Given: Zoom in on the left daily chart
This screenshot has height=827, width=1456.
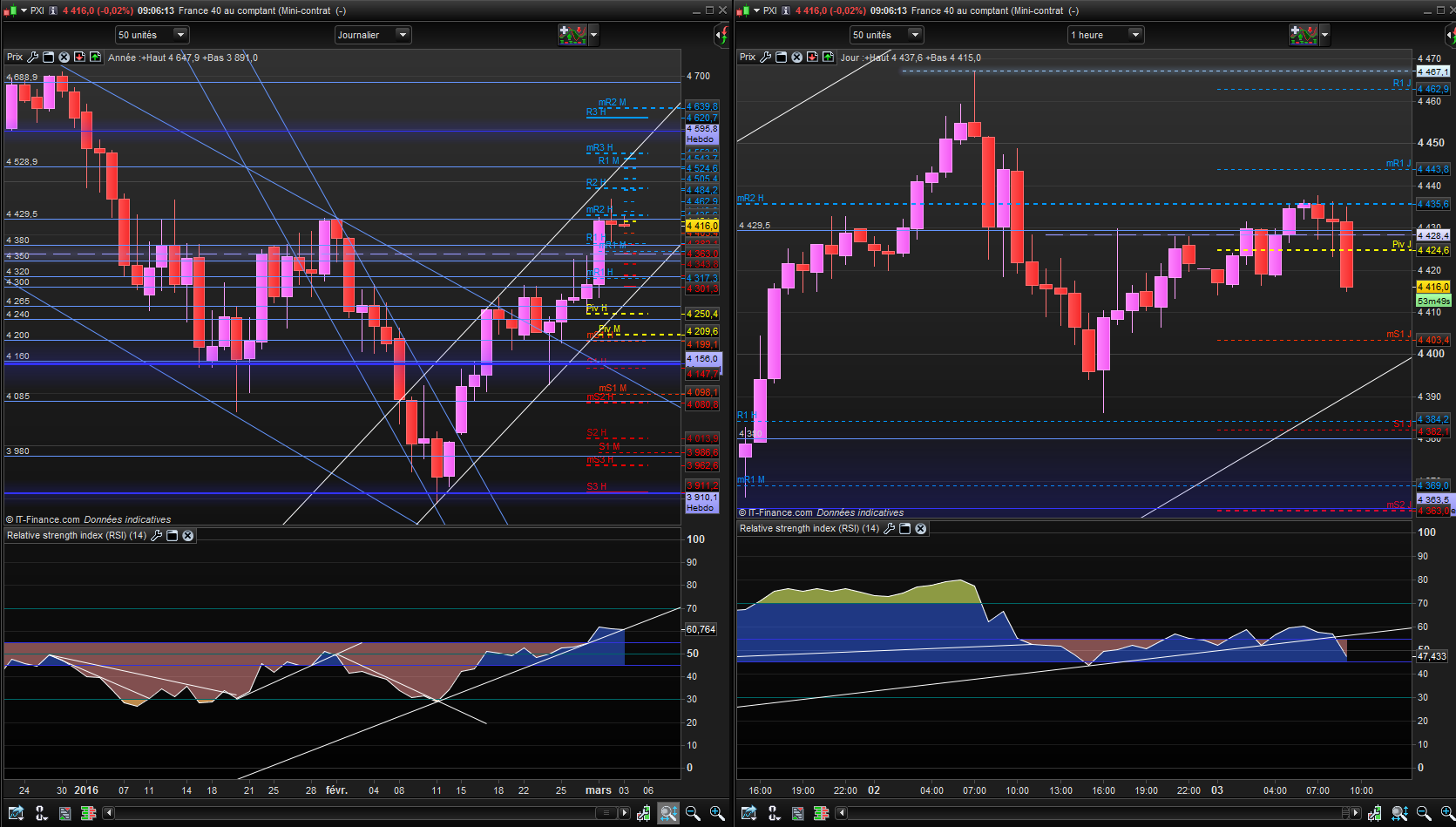Looking at the screenshot, I should point(717,813).
